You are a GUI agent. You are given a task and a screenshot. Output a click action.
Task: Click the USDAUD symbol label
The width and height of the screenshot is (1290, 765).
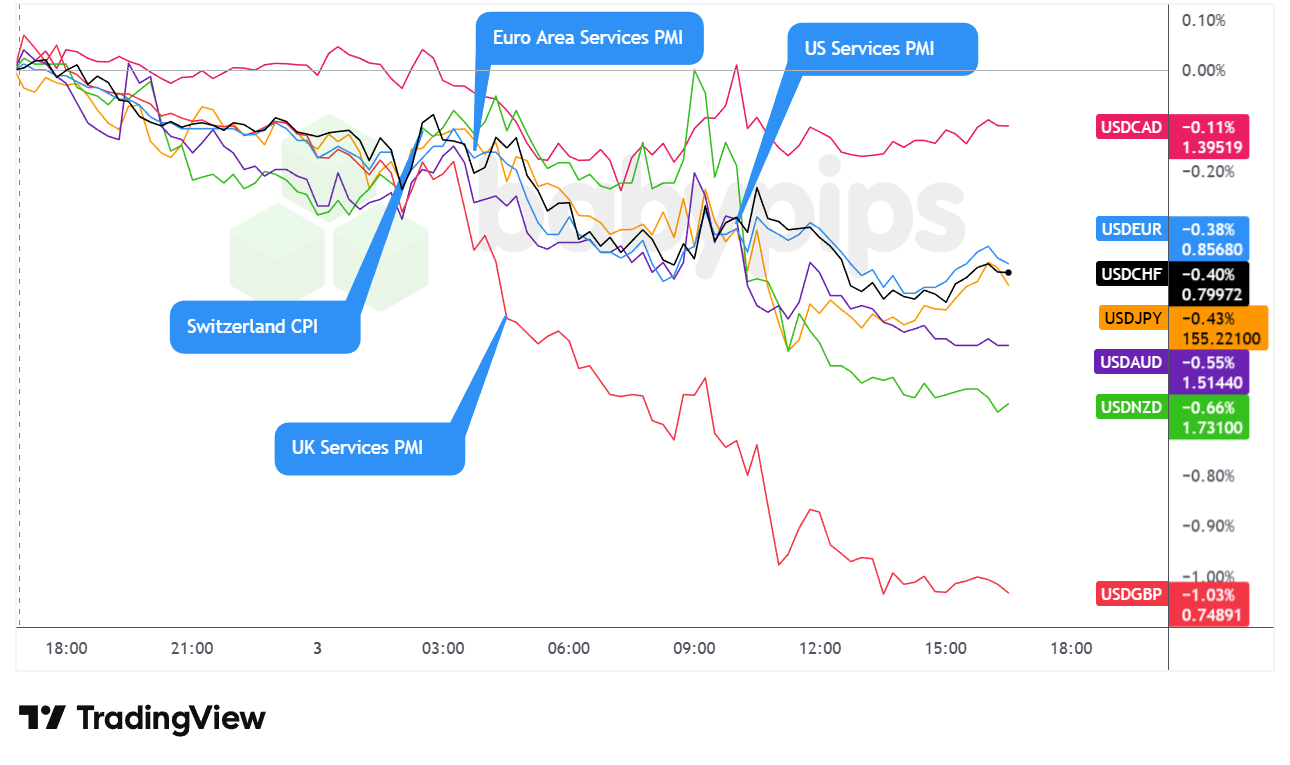tap(1131, 362)
